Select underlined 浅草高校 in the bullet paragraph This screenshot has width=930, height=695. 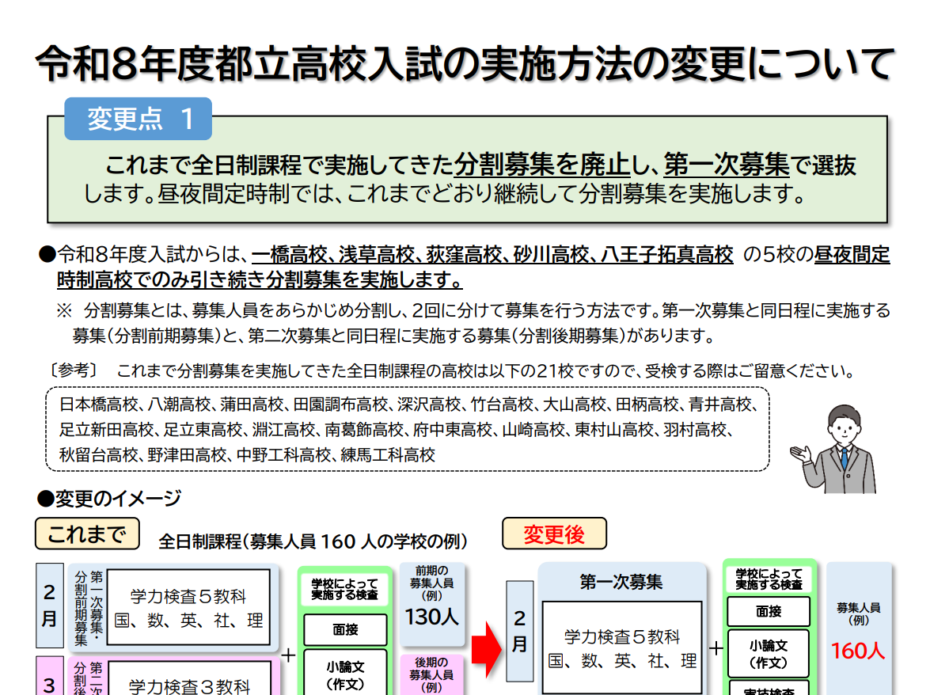point(376,255)
